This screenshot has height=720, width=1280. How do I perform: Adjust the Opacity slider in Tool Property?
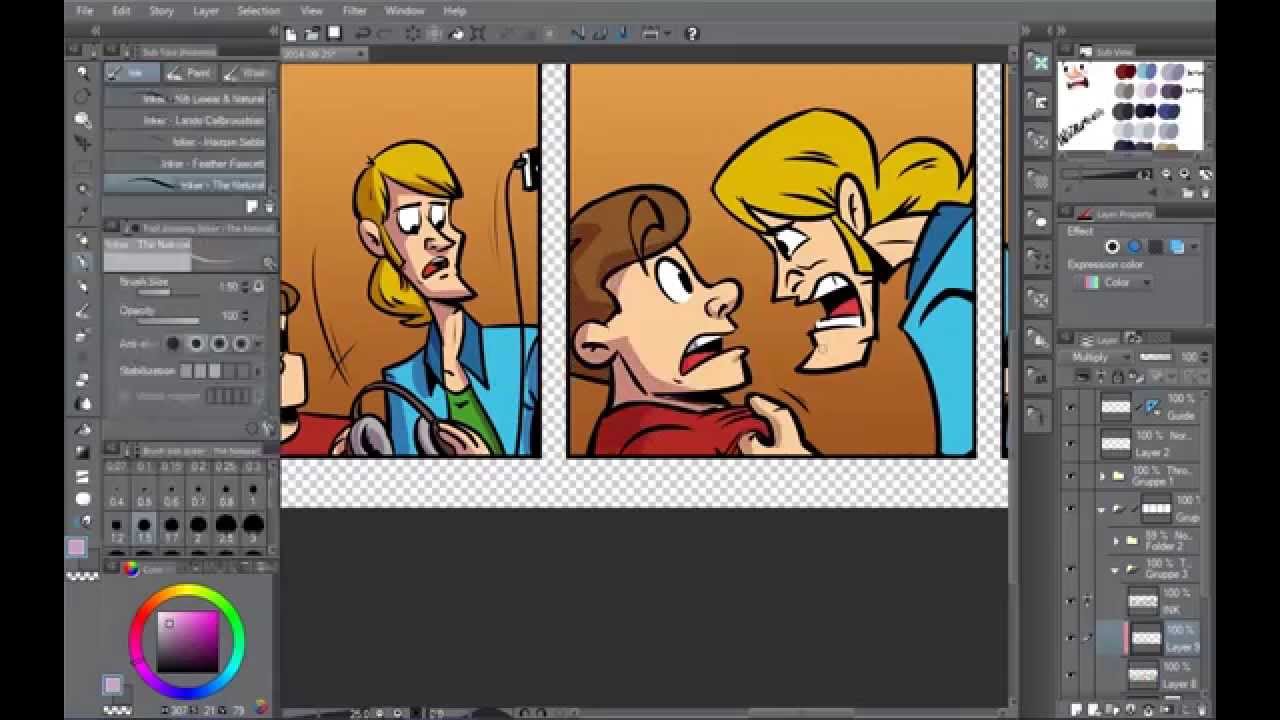click(x=168, y=321)
